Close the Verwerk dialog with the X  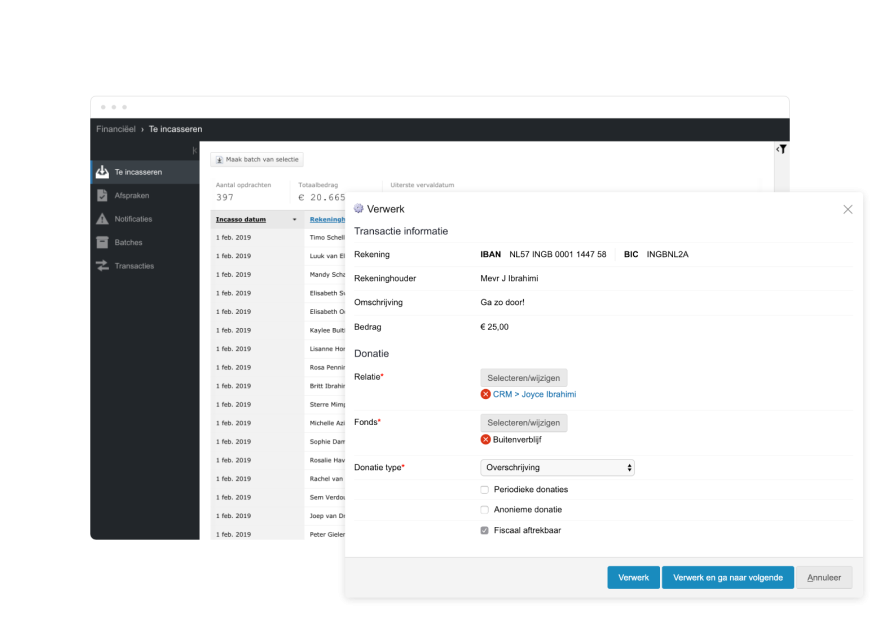(x=848, y=209)
